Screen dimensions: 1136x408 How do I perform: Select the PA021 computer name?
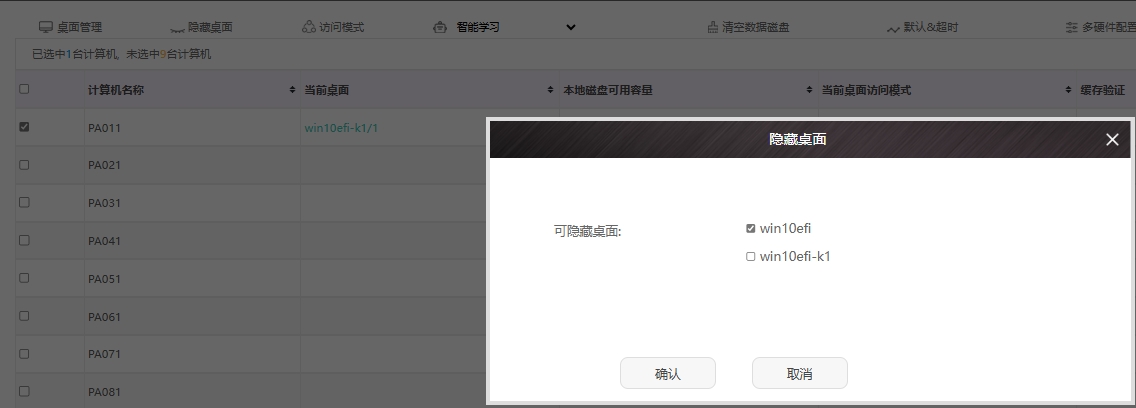104,165
